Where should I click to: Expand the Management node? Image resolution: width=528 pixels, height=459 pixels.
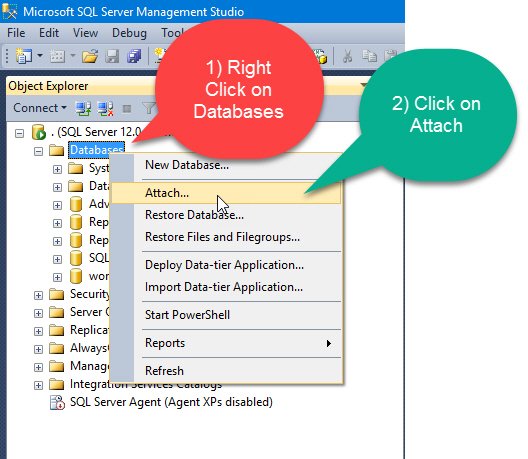[x=38, y=367]
